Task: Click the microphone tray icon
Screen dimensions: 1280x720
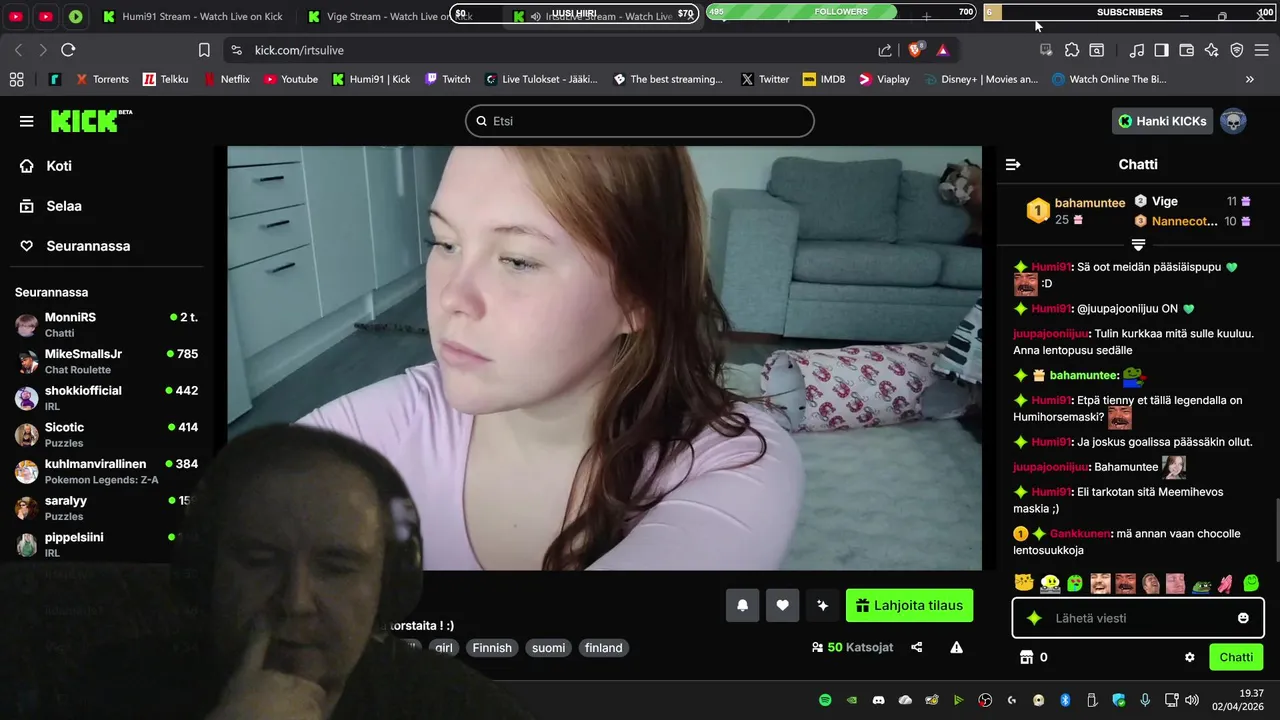Action: [1145, 700]
